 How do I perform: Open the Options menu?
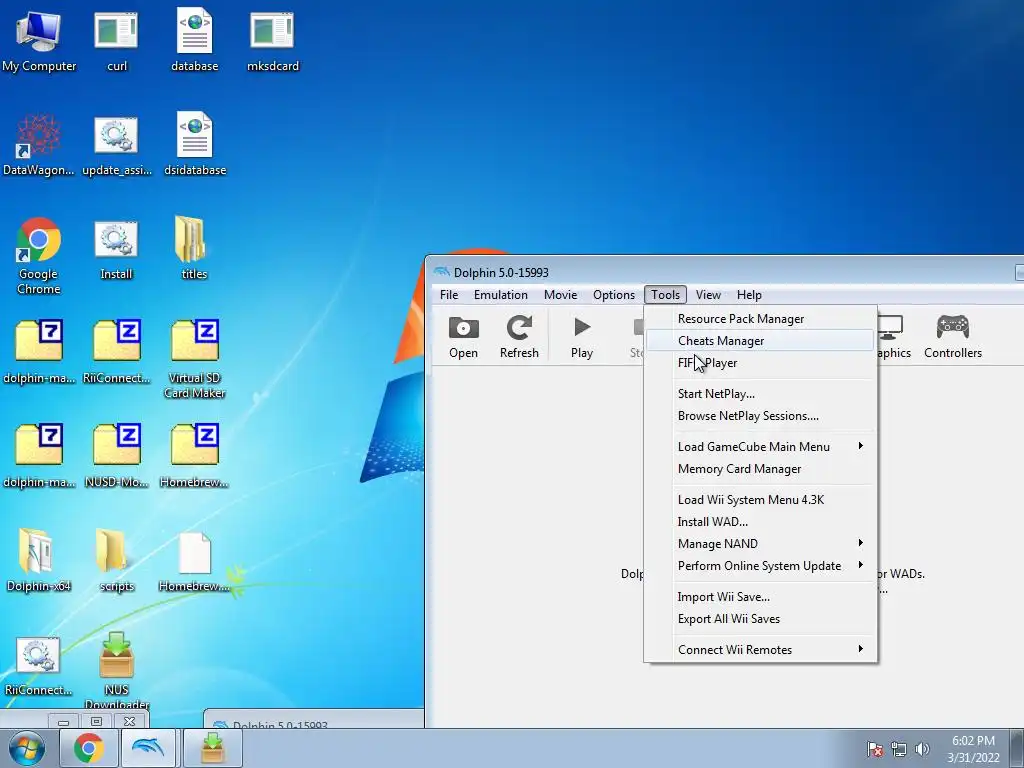[x=614, y=295]
